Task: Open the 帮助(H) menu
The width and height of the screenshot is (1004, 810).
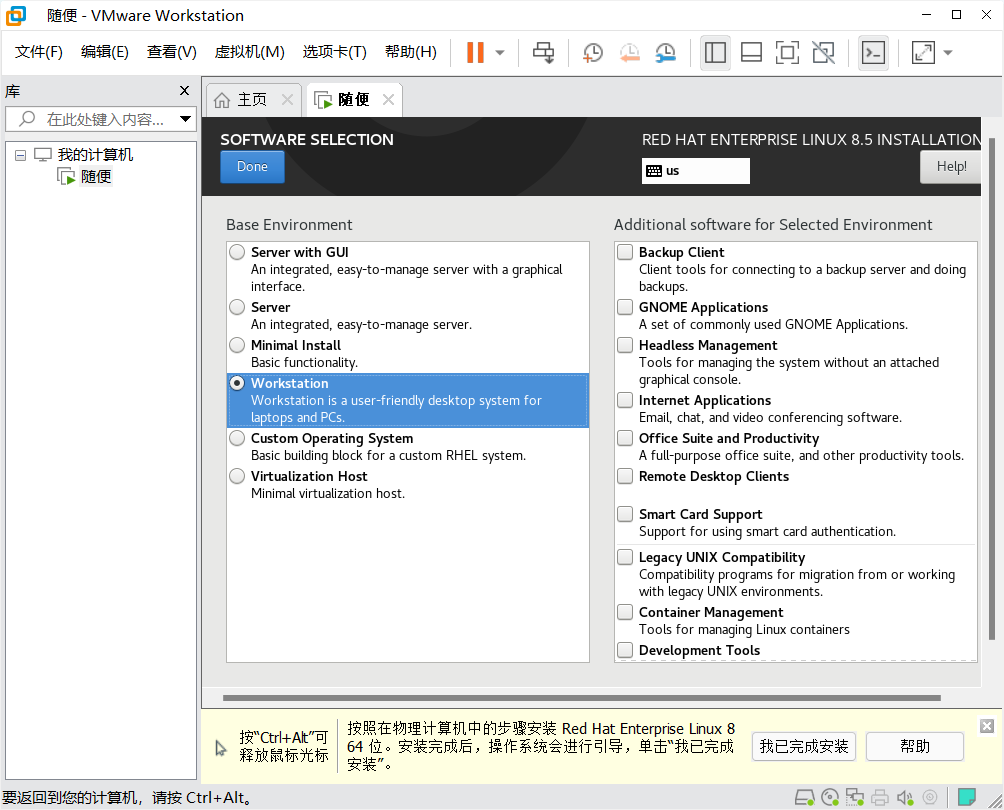Action: [x=410, y=52]
